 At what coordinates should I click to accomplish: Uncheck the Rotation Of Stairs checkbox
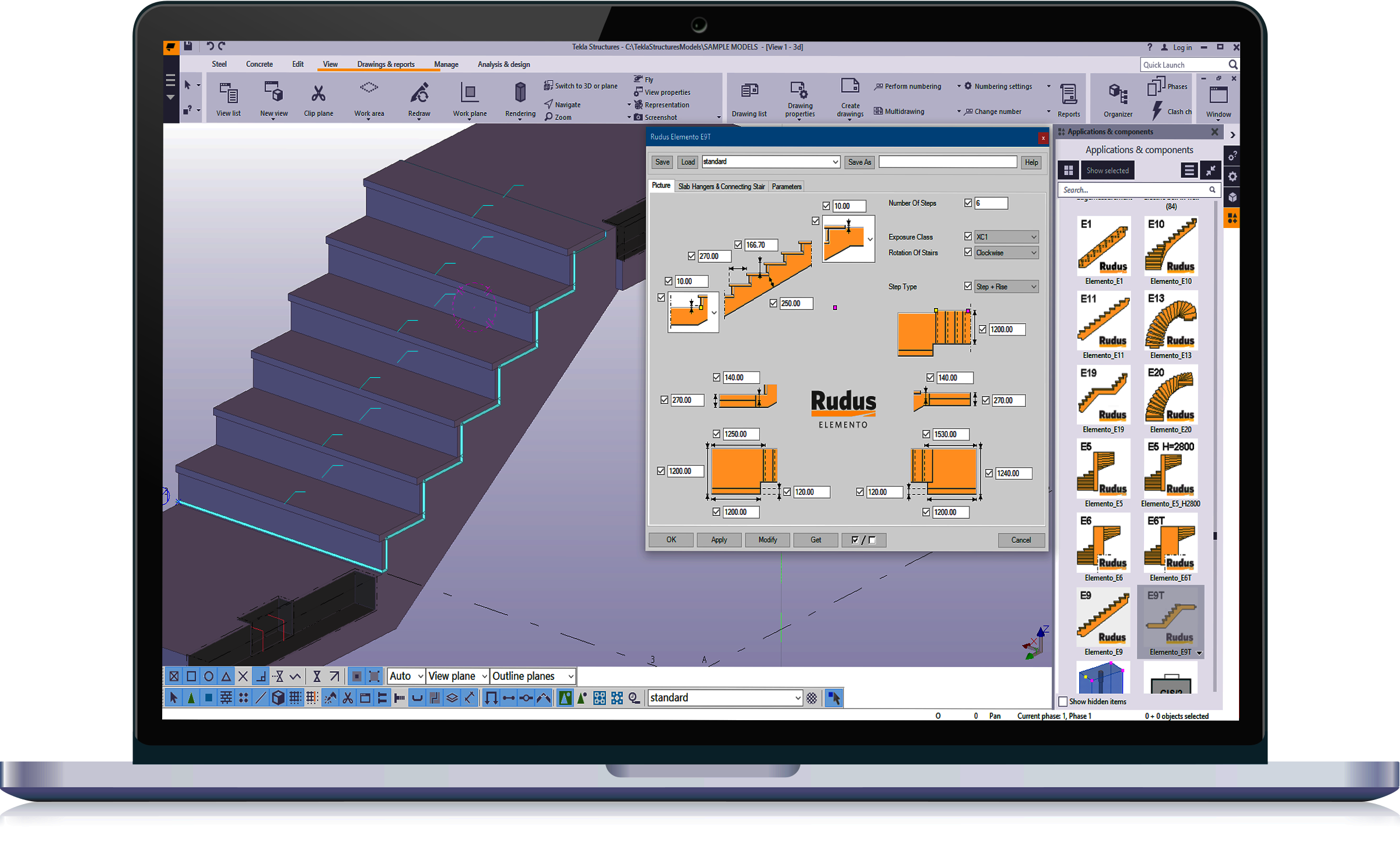click(968, 252)
